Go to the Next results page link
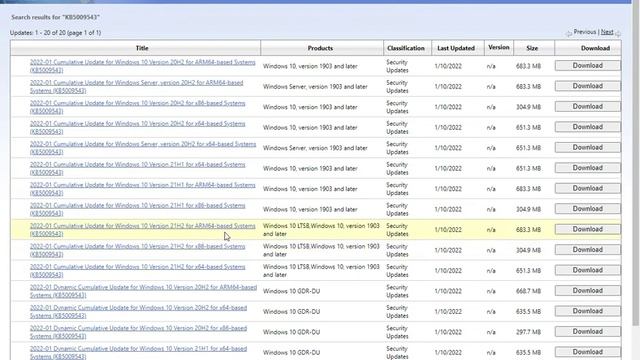This screenshot has width=640, height=360. pos(607,32)
